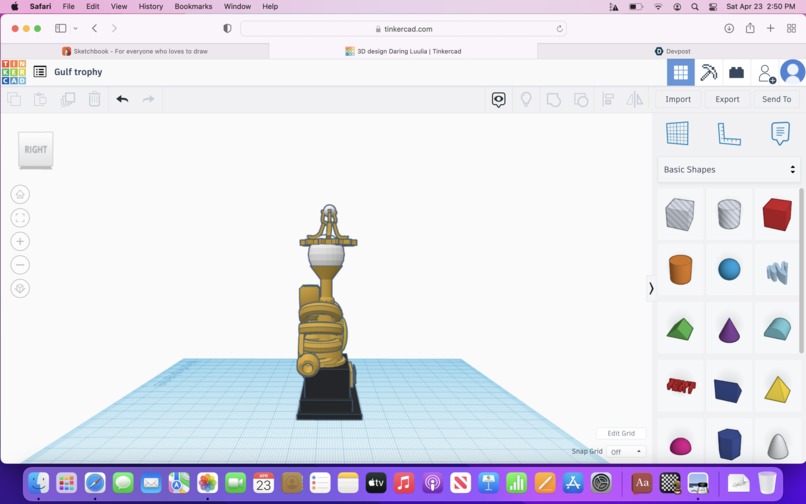Viewport: 806px width, 504px height.
Task: Select the purple Cone shape
Action: pyautogui.click(x=729, y=329)
